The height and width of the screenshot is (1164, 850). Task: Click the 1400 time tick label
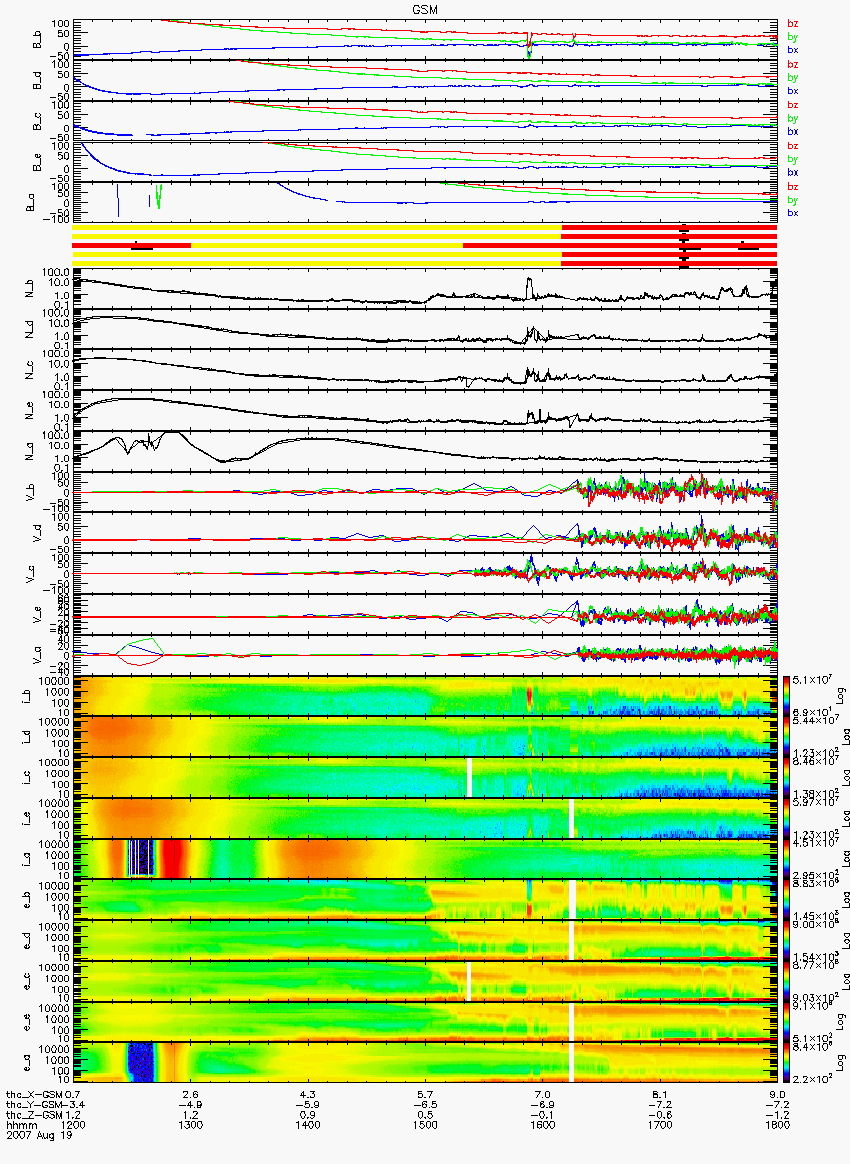[307, 1125]
